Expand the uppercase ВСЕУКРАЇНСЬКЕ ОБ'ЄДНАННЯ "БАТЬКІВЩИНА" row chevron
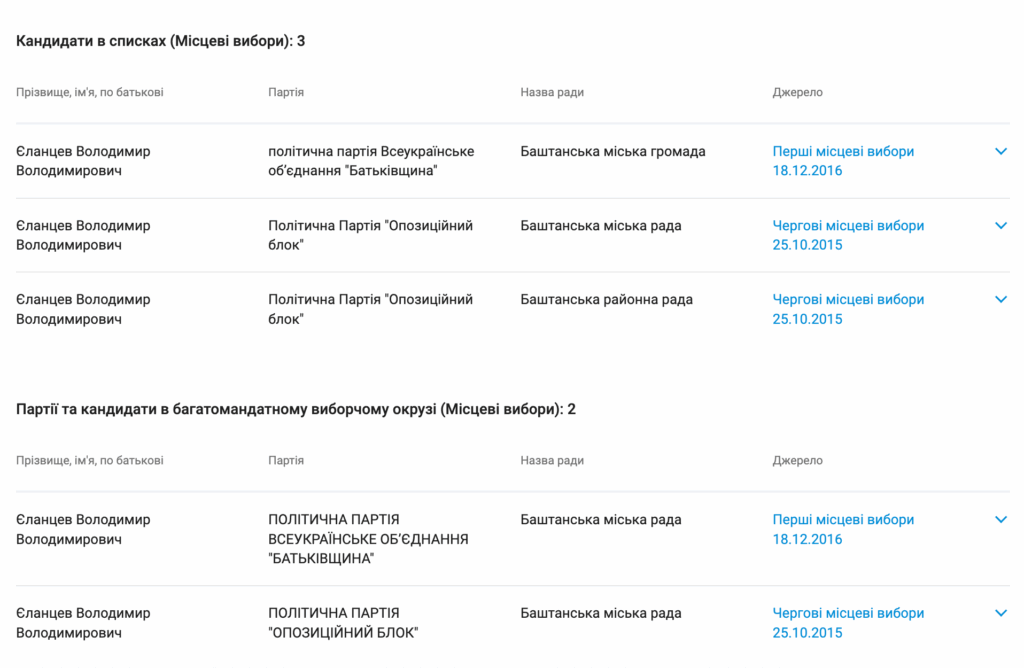The height and width of the screenshot is (668, 1024). pos(1001,519)
